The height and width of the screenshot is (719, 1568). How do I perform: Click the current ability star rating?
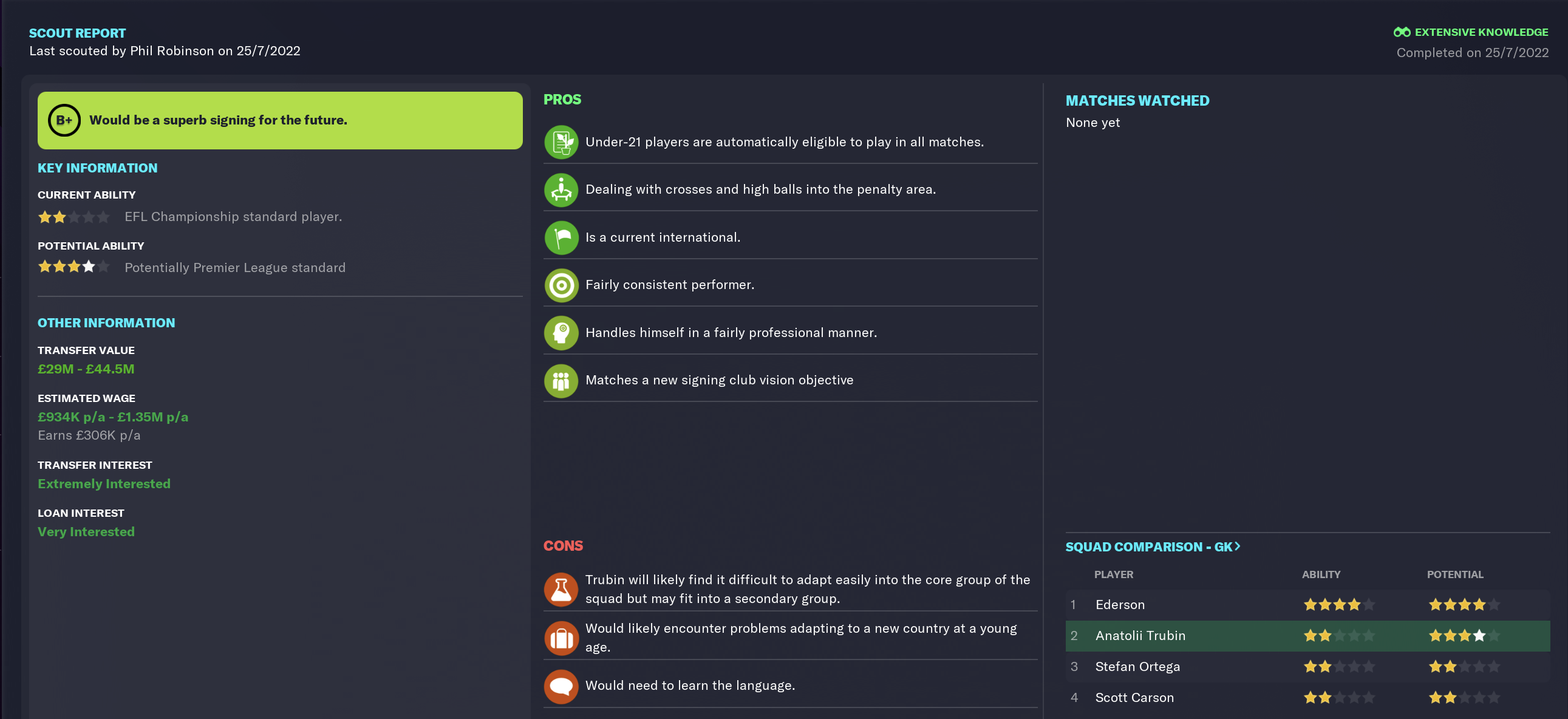pos(73,217)
